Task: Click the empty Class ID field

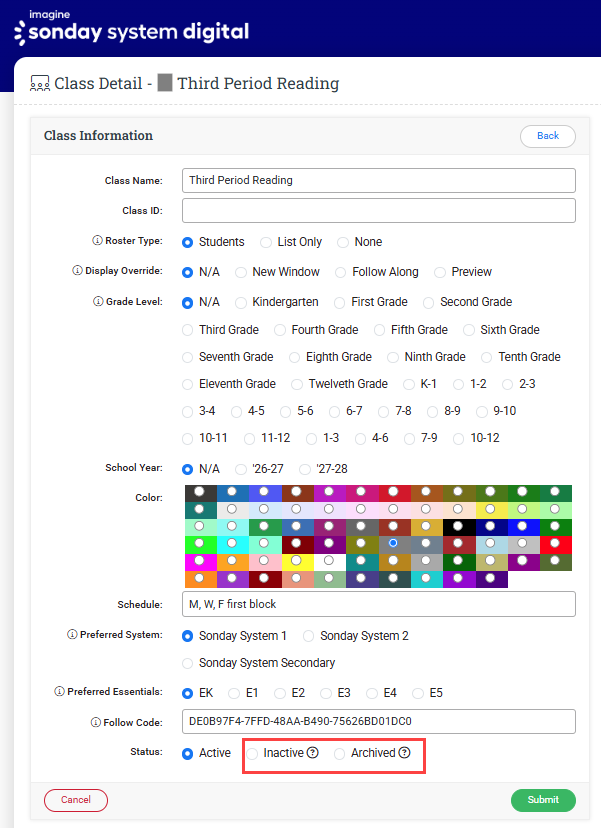Action: click(x=379, y=210)
